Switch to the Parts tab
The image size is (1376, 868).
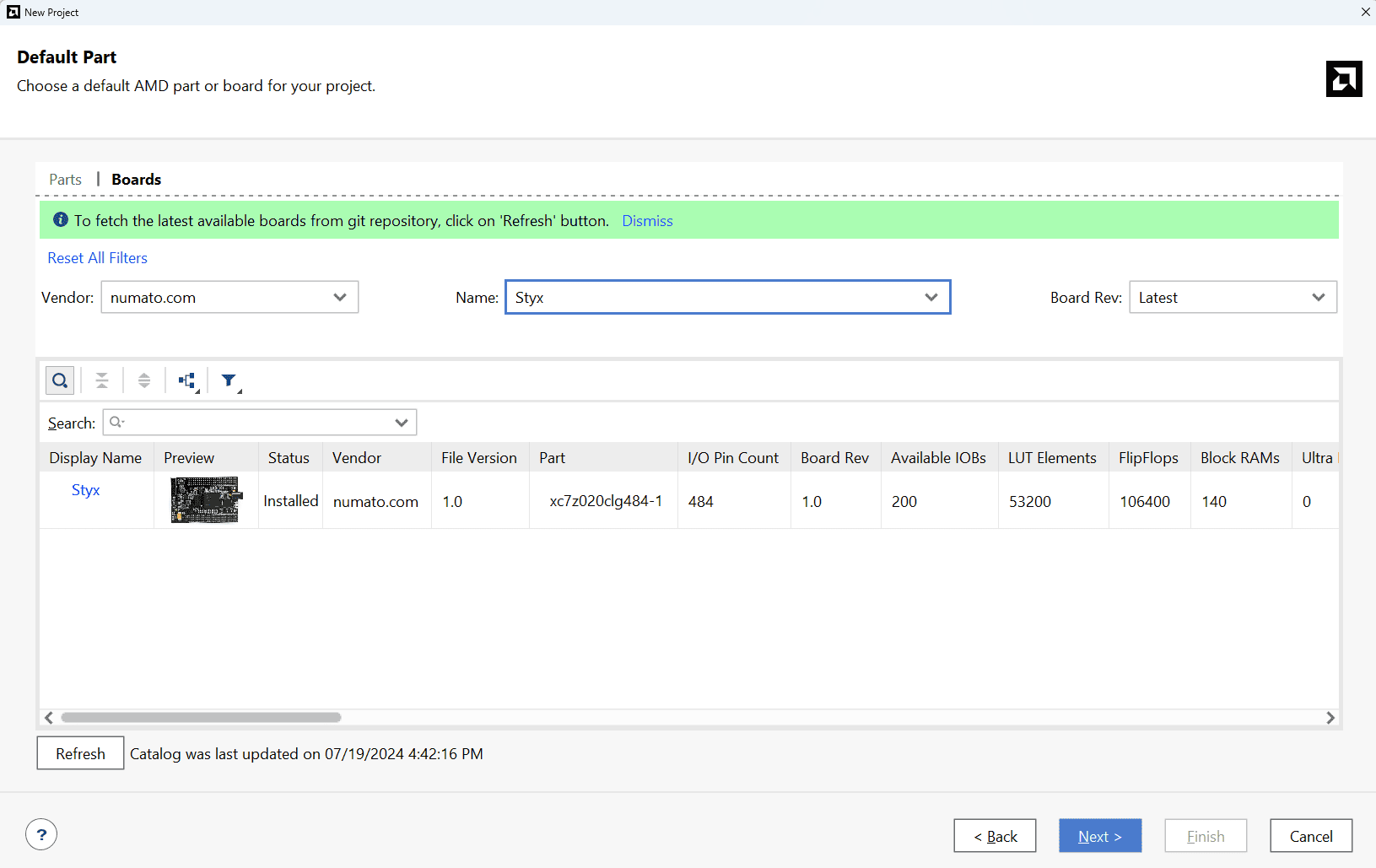(x=65, y=180)
